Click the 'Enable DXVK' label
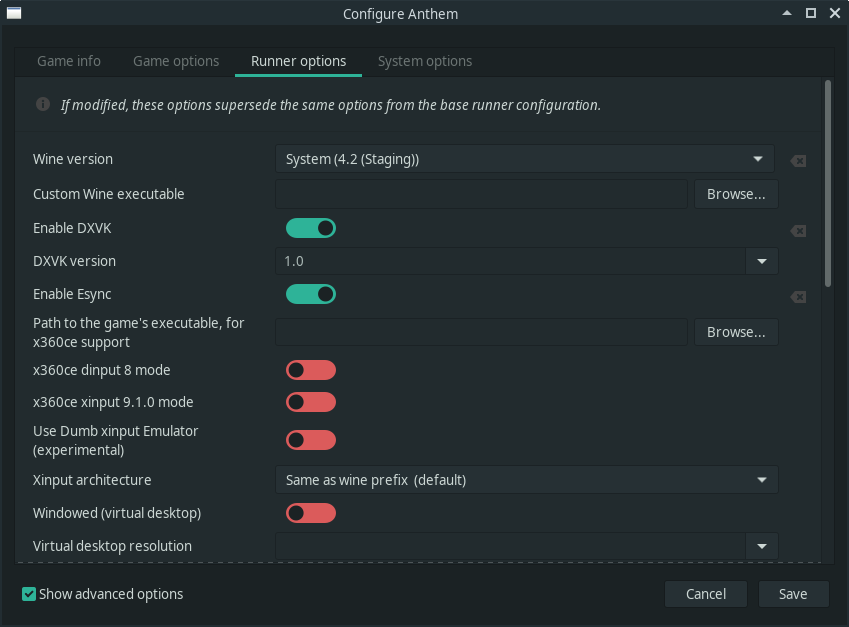 click(x=72, y=228)
